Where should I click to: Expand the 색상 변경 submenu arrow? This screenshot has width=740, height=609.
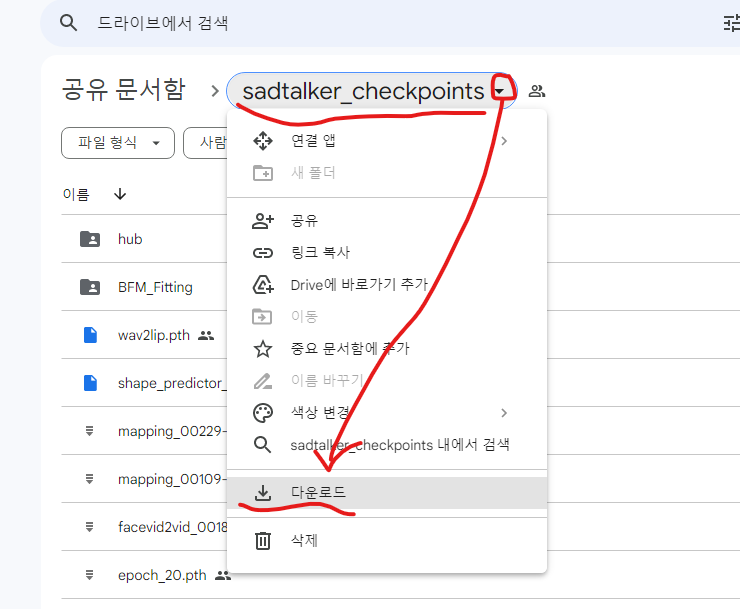tap(504, 413)
